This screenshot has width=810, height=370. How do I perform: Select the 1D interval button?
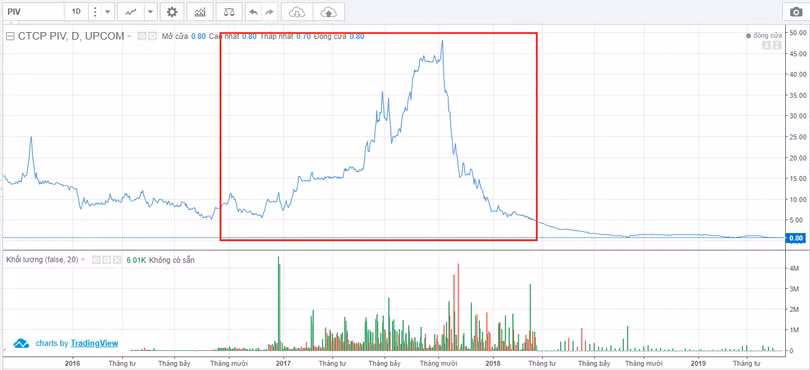tap(76, 11)
